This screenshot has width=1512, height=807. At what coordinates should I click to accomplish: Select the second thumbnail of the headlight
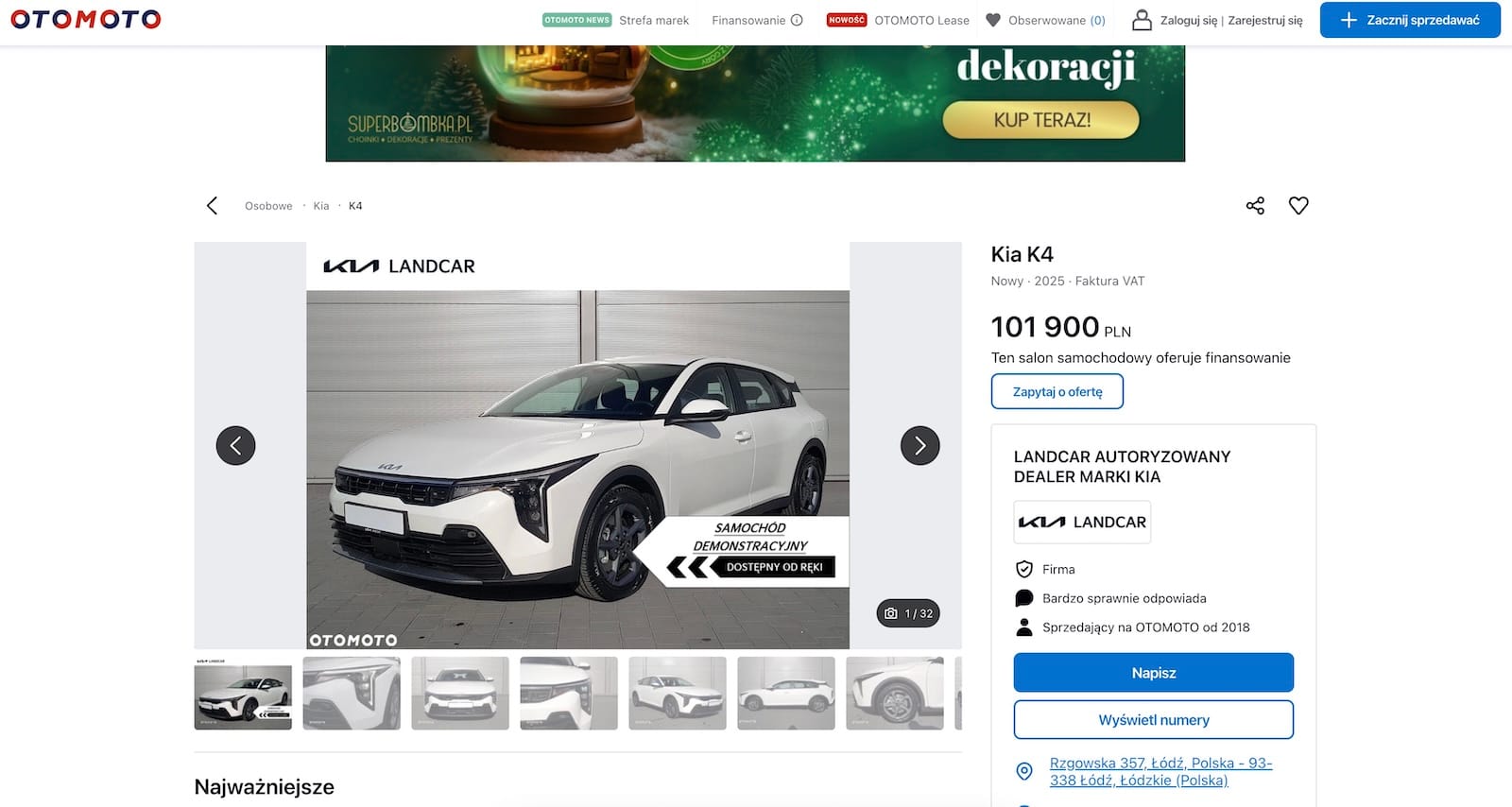point(352,694)
